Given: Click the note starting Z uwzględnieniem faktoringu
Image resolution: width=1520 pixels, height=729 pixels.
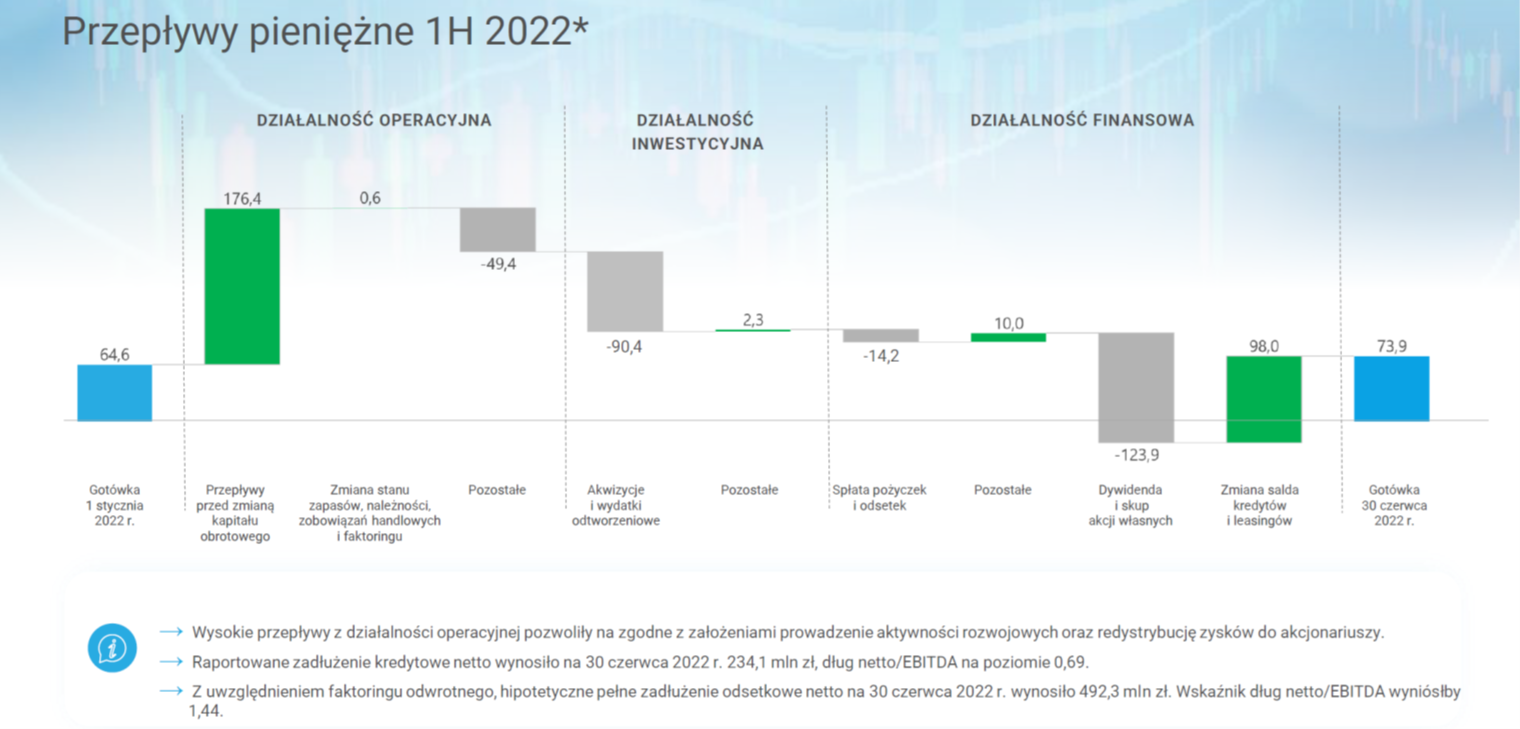Looking at the screenshot, I should pos(826,701).
